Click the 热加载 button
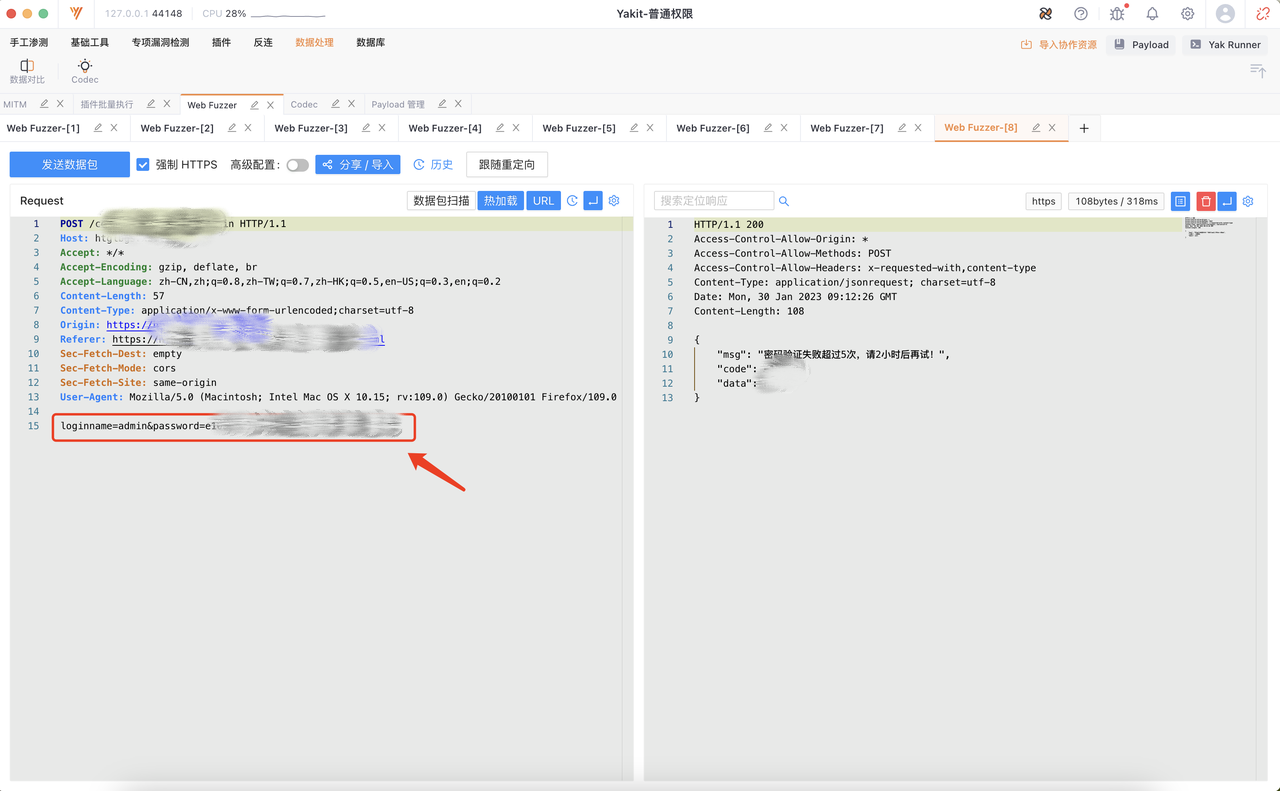This screenshot has height=791, width=1280. [501, 201]
